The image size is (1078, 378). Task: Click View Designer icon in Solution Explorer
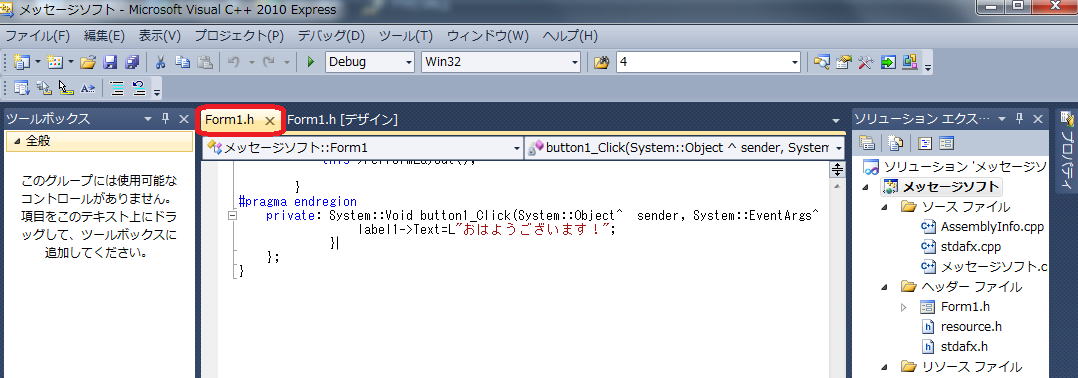947,144
